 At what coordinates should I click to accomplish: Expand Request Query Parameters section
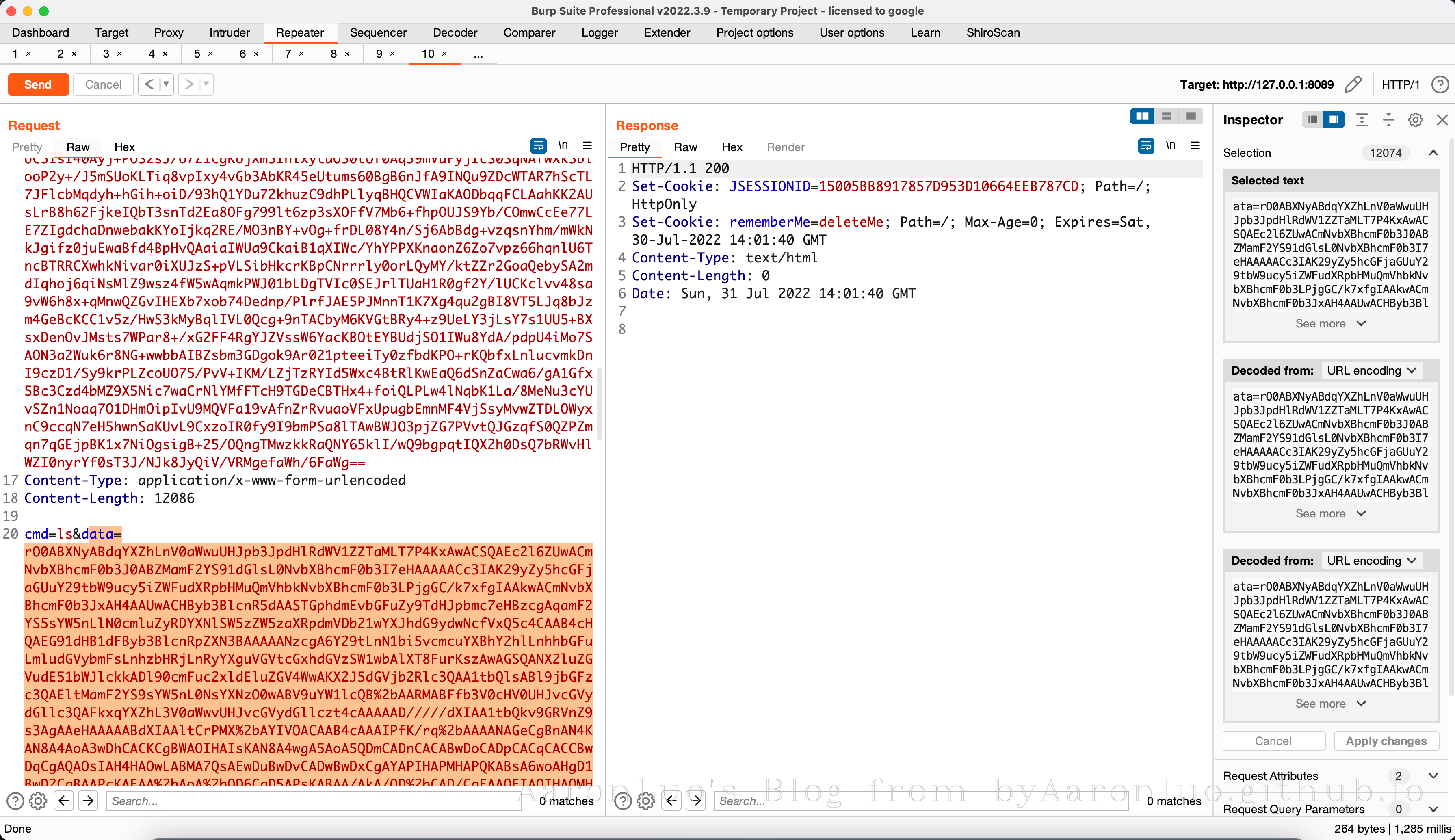pos(1433,809)
